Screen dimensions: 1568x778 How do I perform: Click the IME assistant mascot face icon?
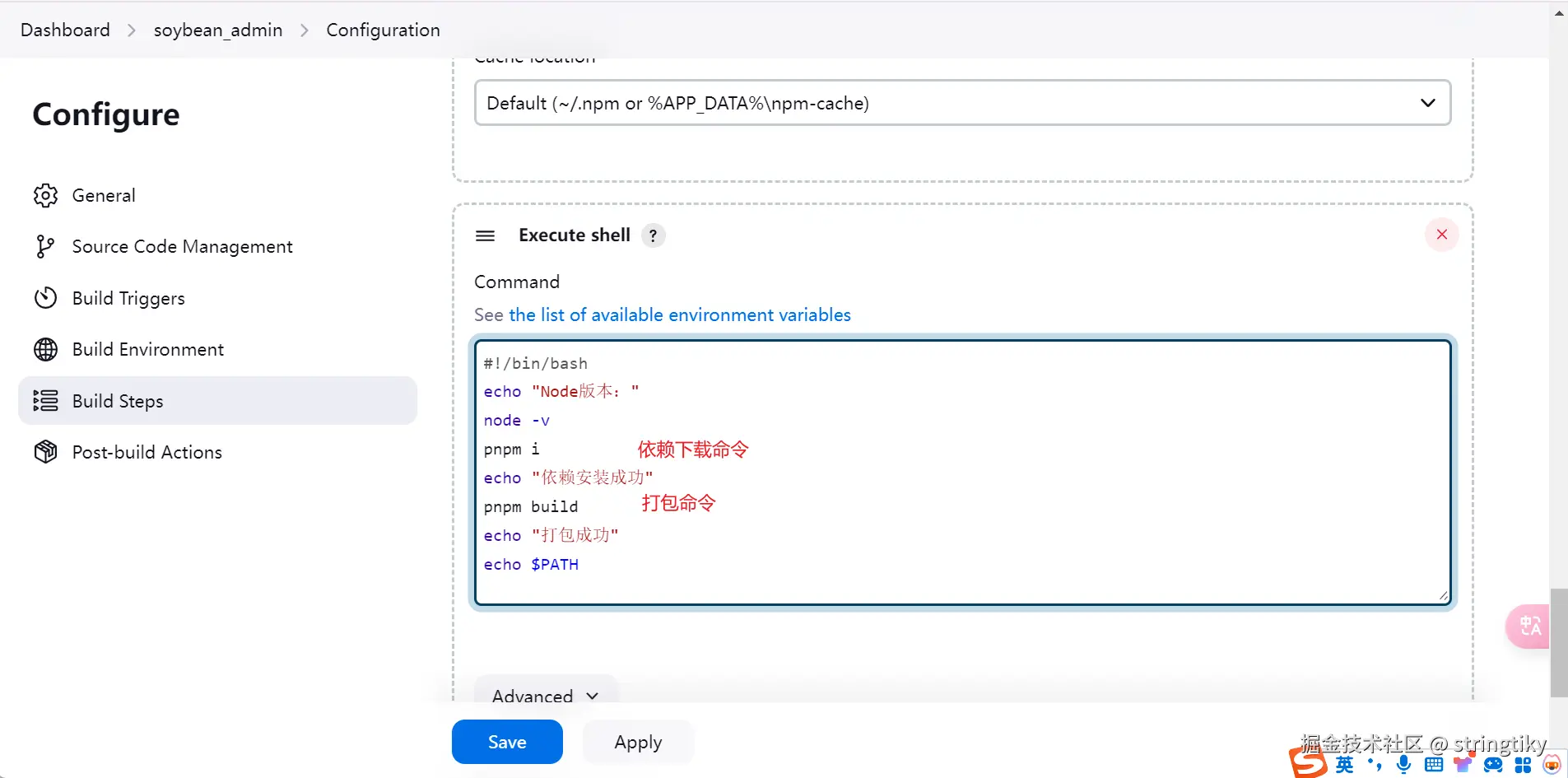click(x=1552, y=765)
